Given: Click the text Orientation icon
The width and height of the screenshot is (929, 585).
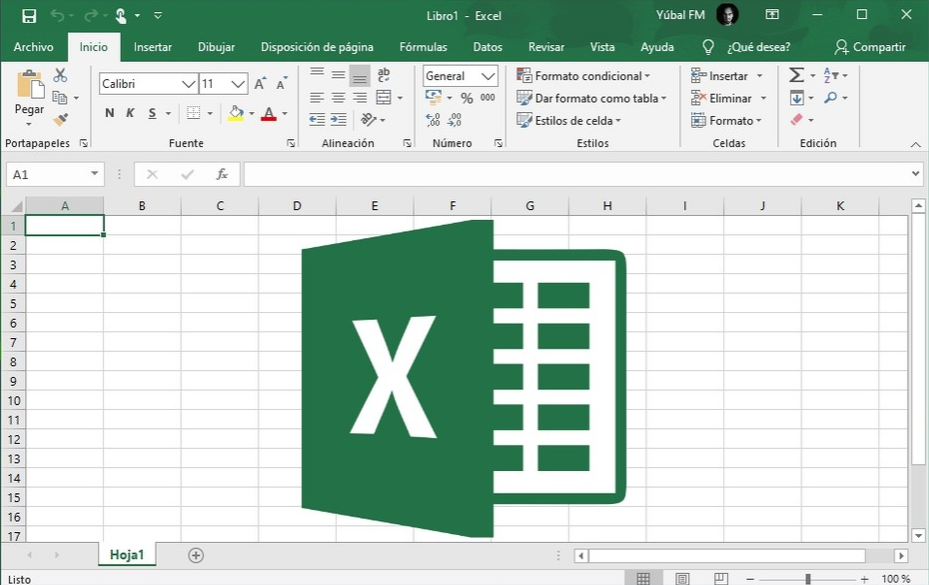Looking at the screenshot, I should pyautogui.click(x=369, y=120).
